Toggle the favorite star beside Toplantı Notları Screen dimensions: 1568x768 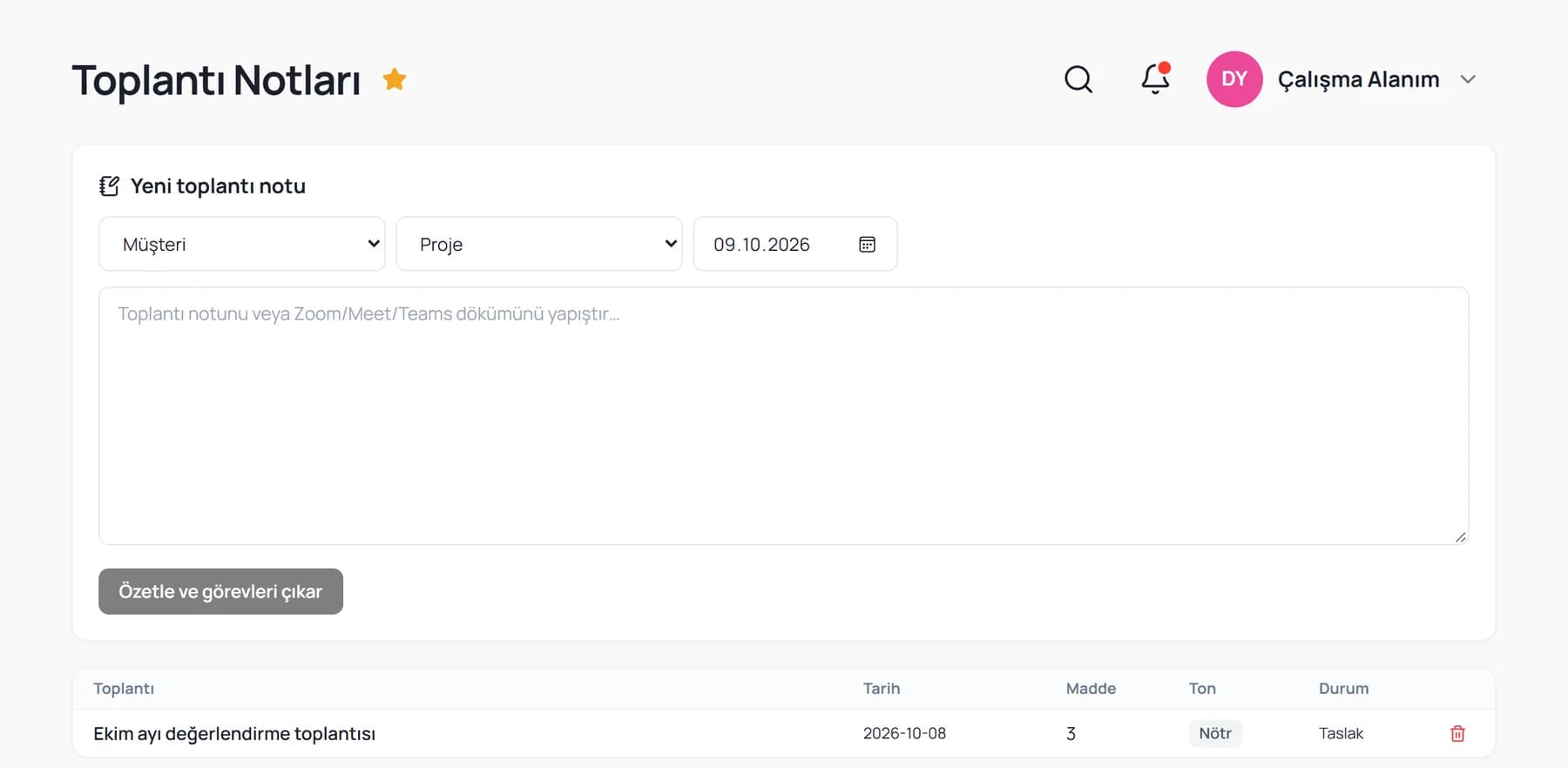[395, 79]
